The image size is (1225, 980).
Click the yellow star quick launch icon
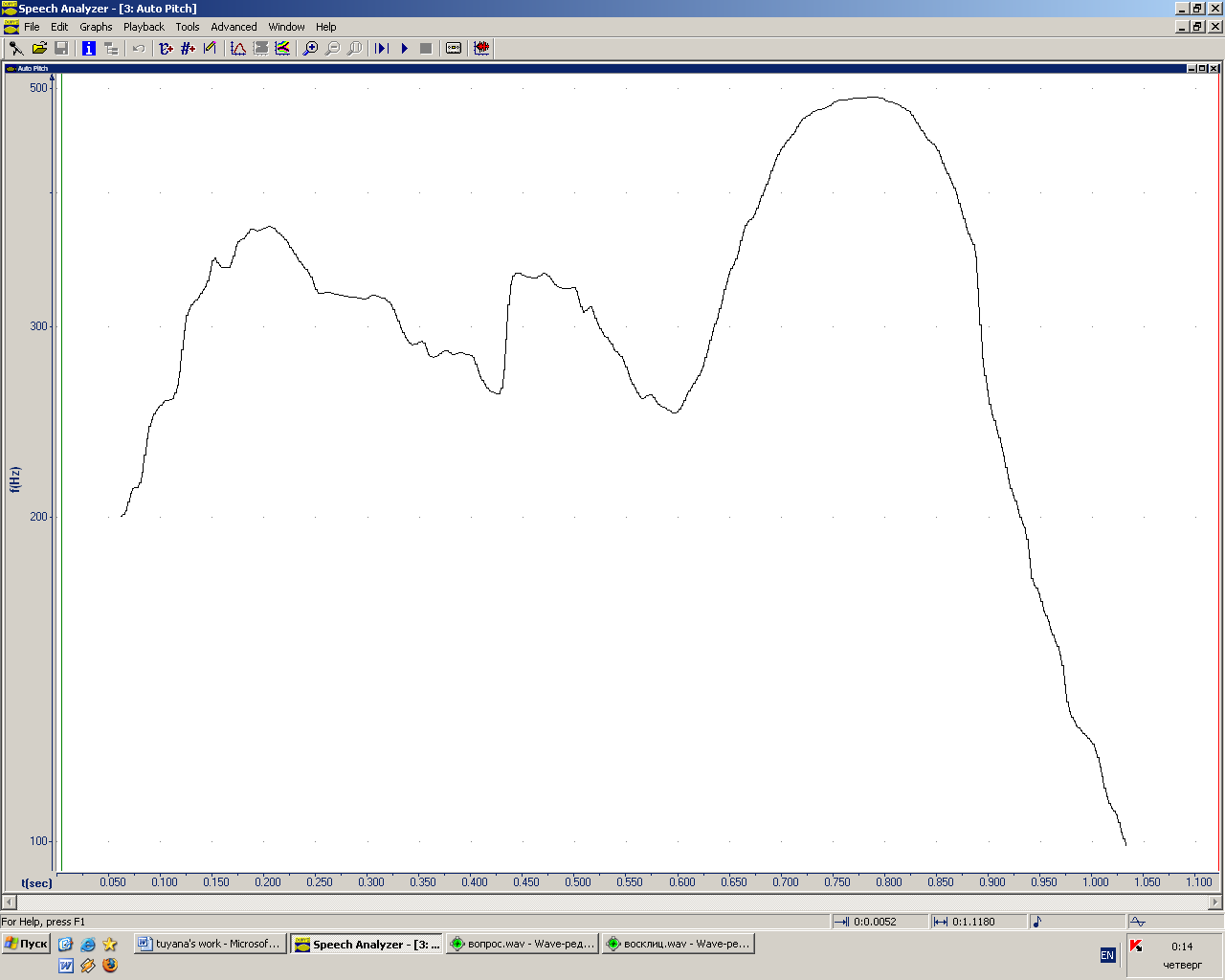click(110, 944)
